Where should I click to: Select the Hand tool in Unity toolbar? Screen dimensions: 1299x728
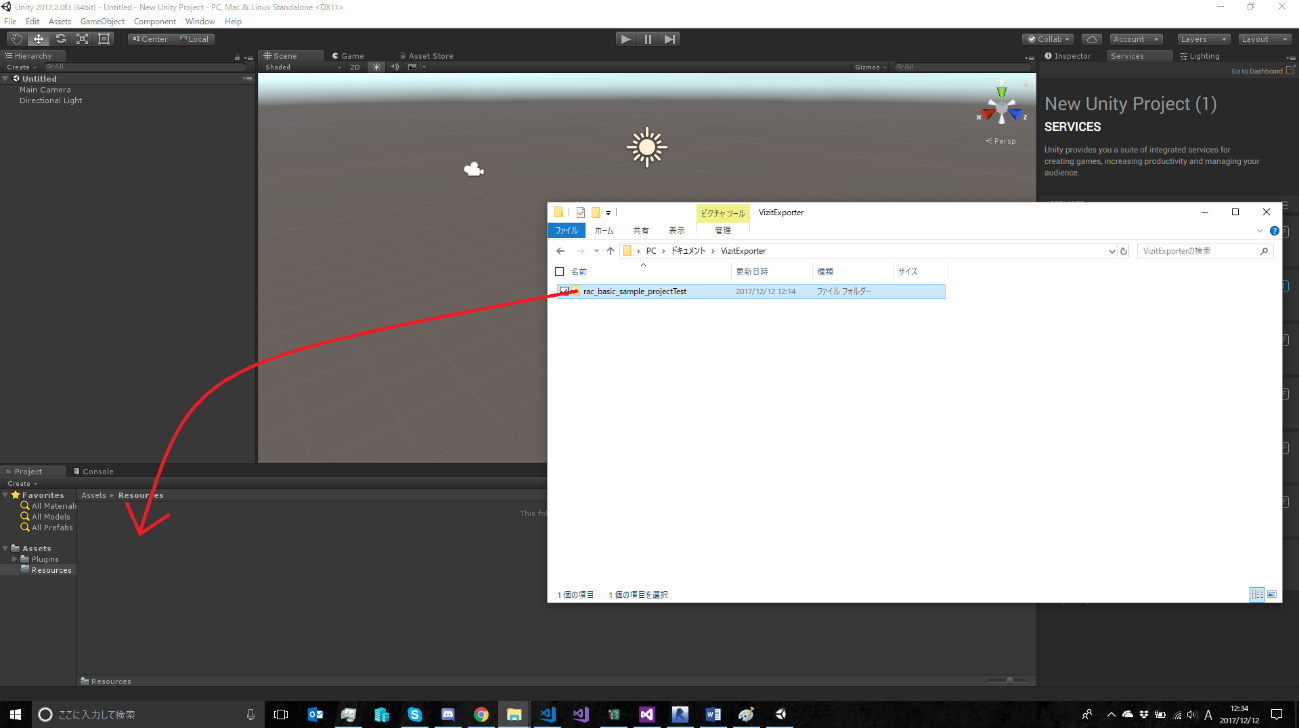tap(16, 38)
